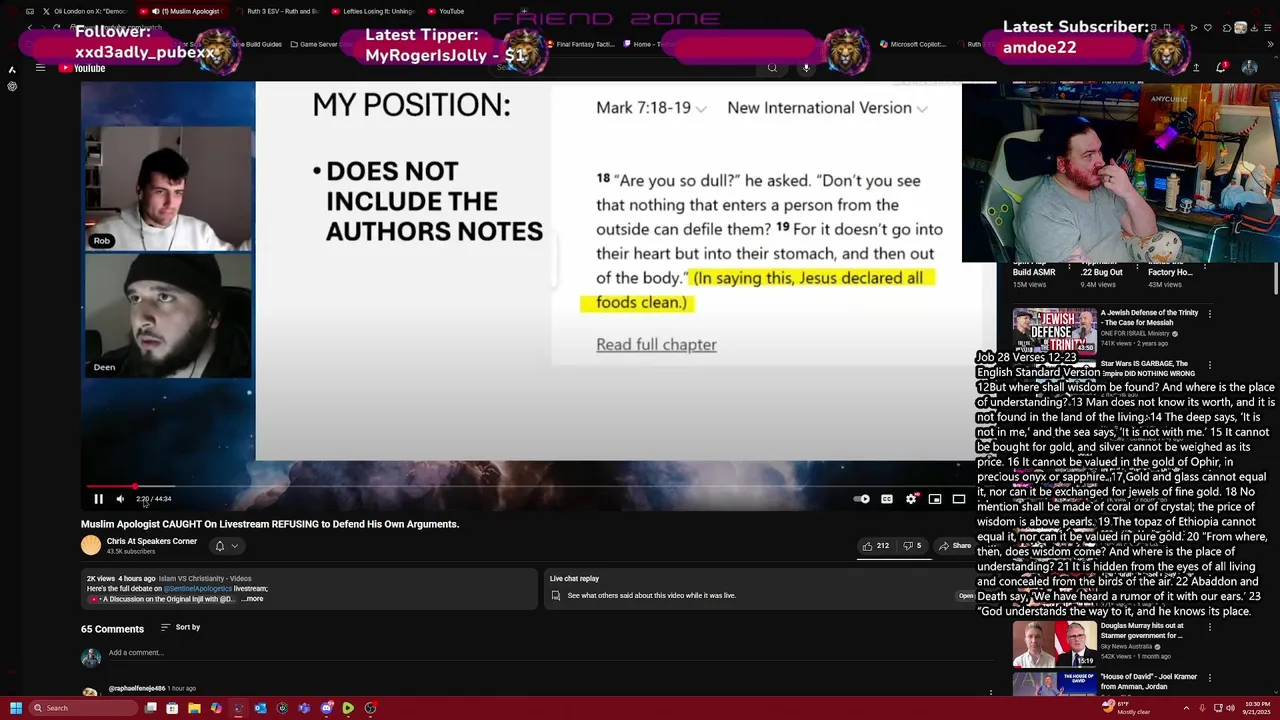Image resolution: width=1280 pixels, height=720 pixels.
Task: Start voice search with microphone icon
Action: coord(806,68)
